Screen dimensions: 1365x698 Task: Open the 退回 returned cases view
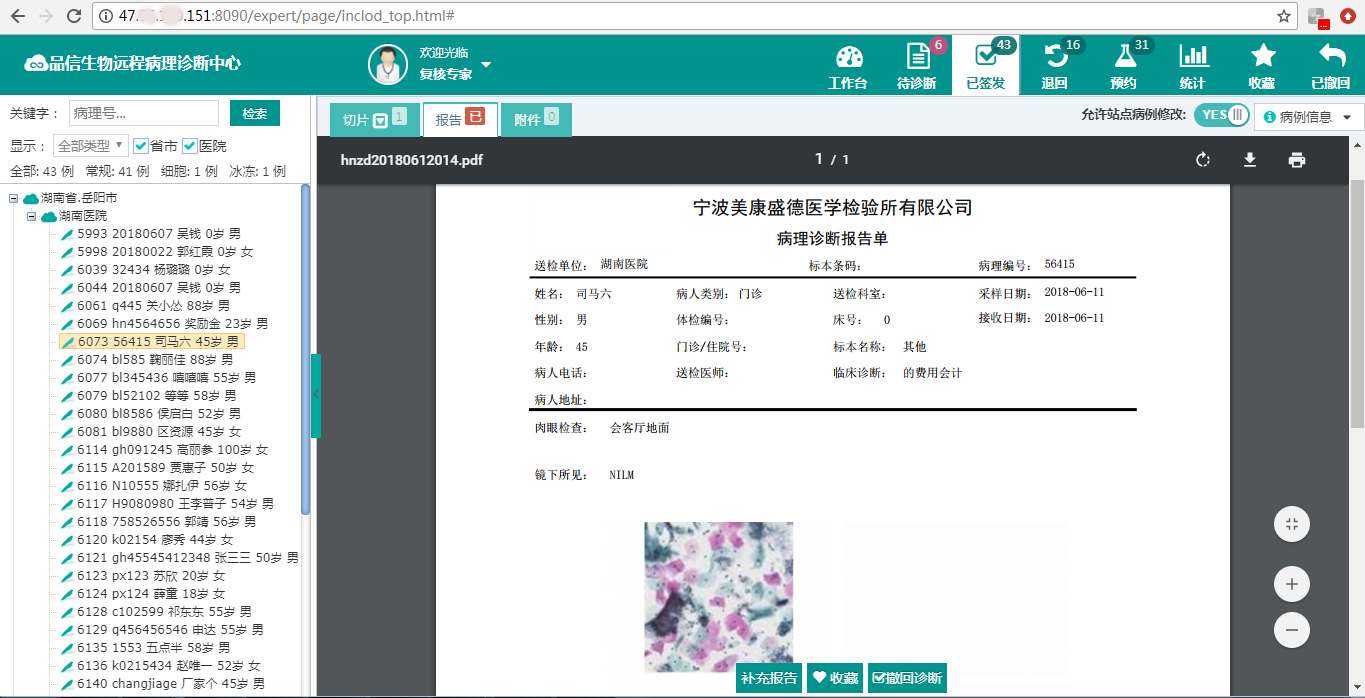[1055, 64]
